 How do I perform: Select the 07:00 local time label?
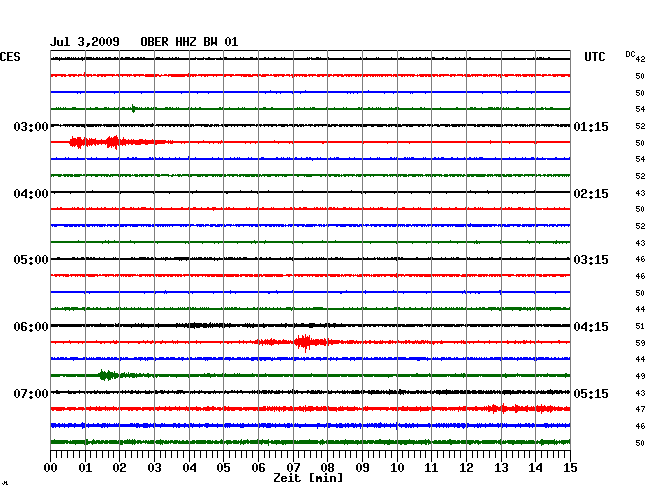pyautogui.click(x=31, y=393)
